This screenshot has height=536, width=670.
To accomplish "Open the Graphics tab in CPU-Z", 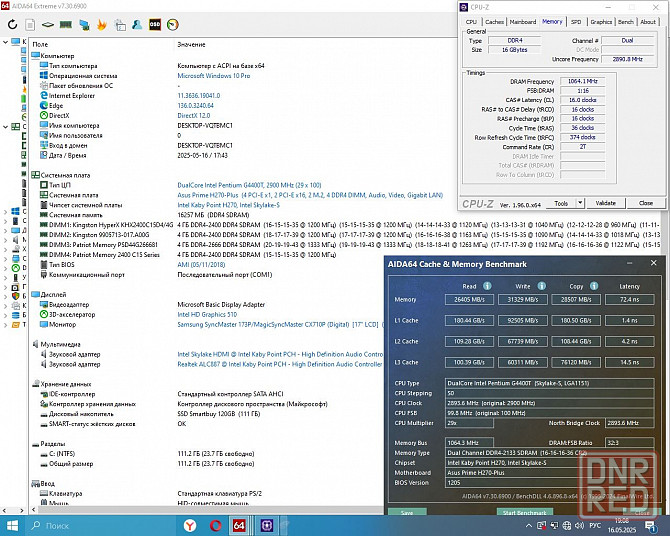I will [601, 22].
